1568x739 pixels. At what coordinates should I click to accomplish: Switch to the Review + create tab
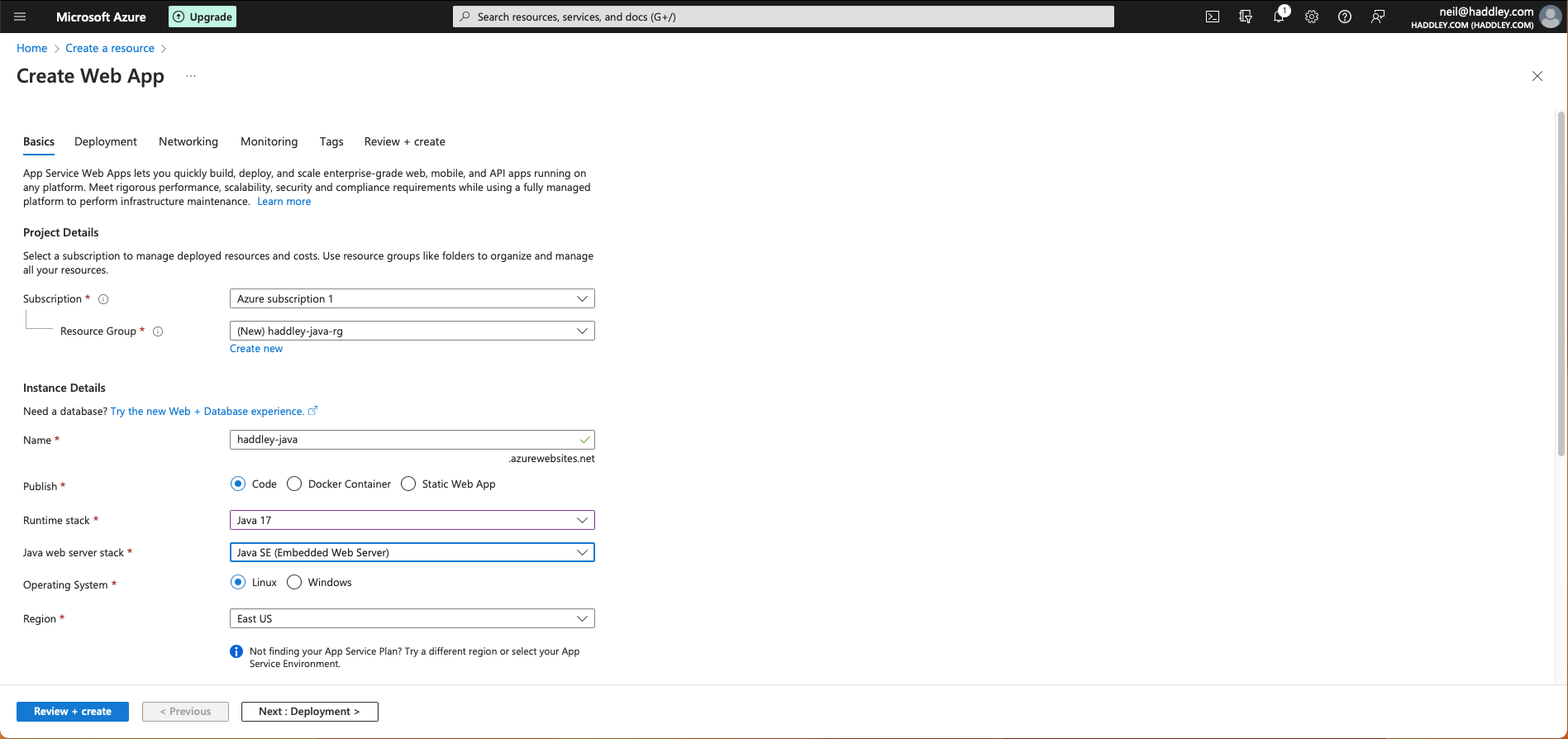coord(405,142)
